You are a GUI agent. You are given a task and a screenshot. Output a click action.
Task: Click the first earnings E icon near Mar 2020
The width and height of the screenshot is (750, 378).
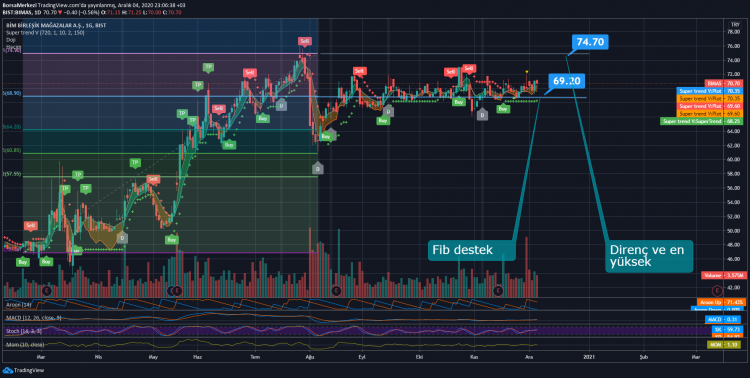click(x=46, y=290)
